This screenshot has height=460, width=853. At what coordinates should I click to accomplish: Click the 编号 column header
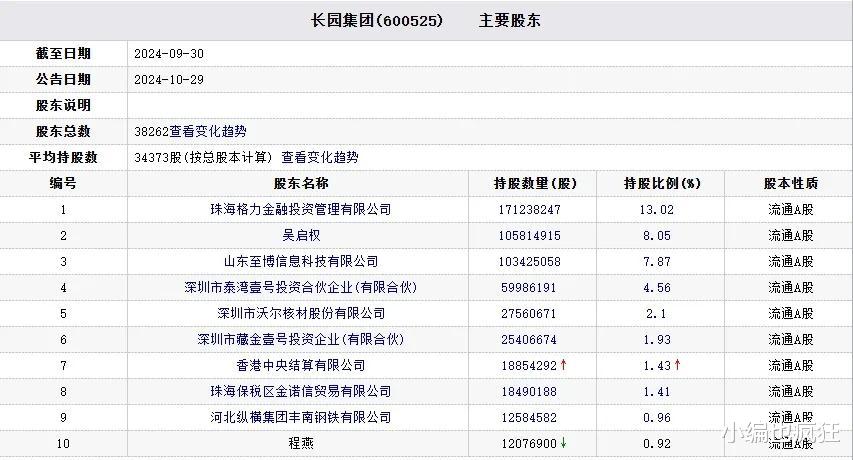[x=63, y=183]
